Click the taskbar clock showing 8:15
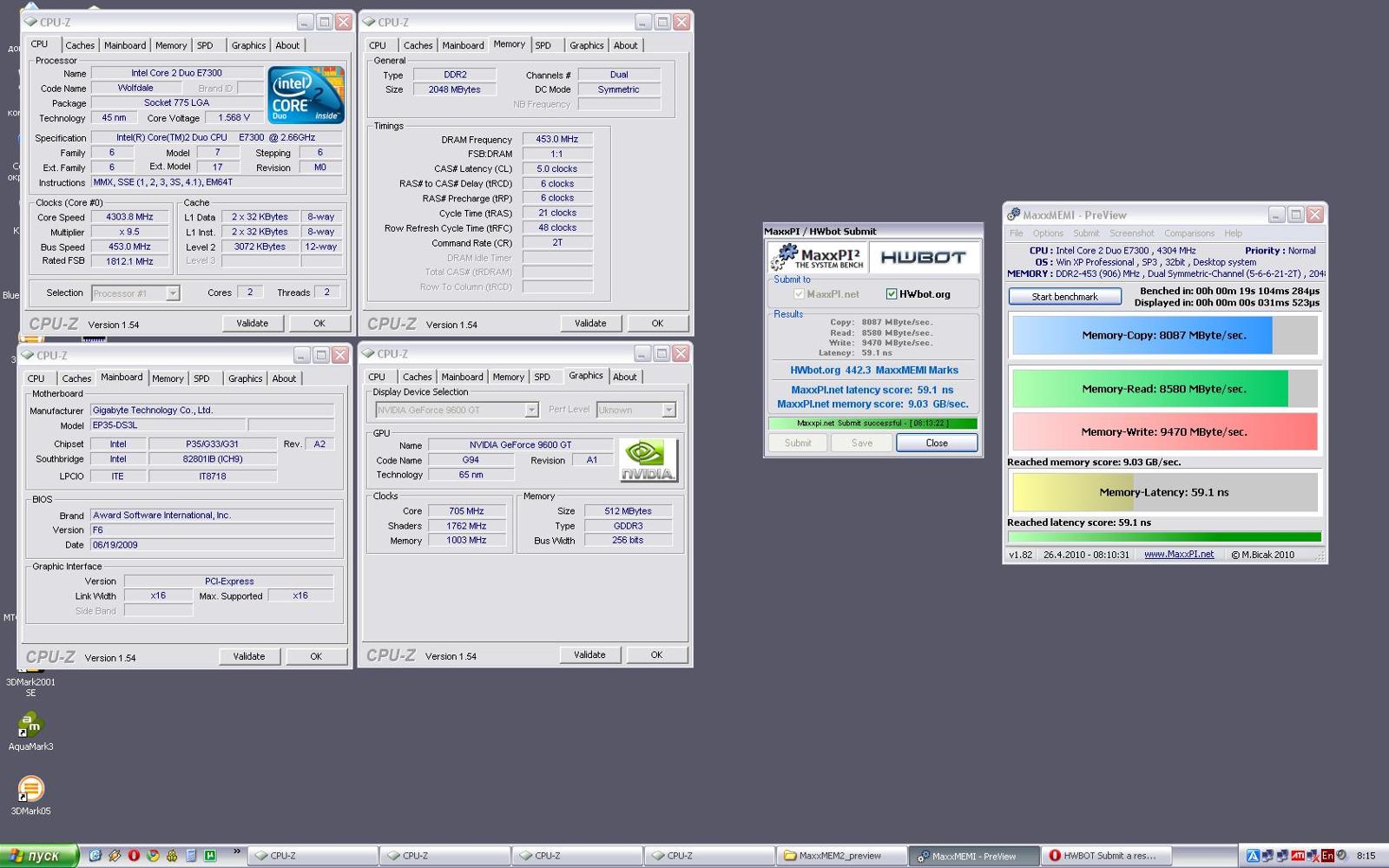1389x868 pixels. pyautogui.click(x=1366, y=856)
